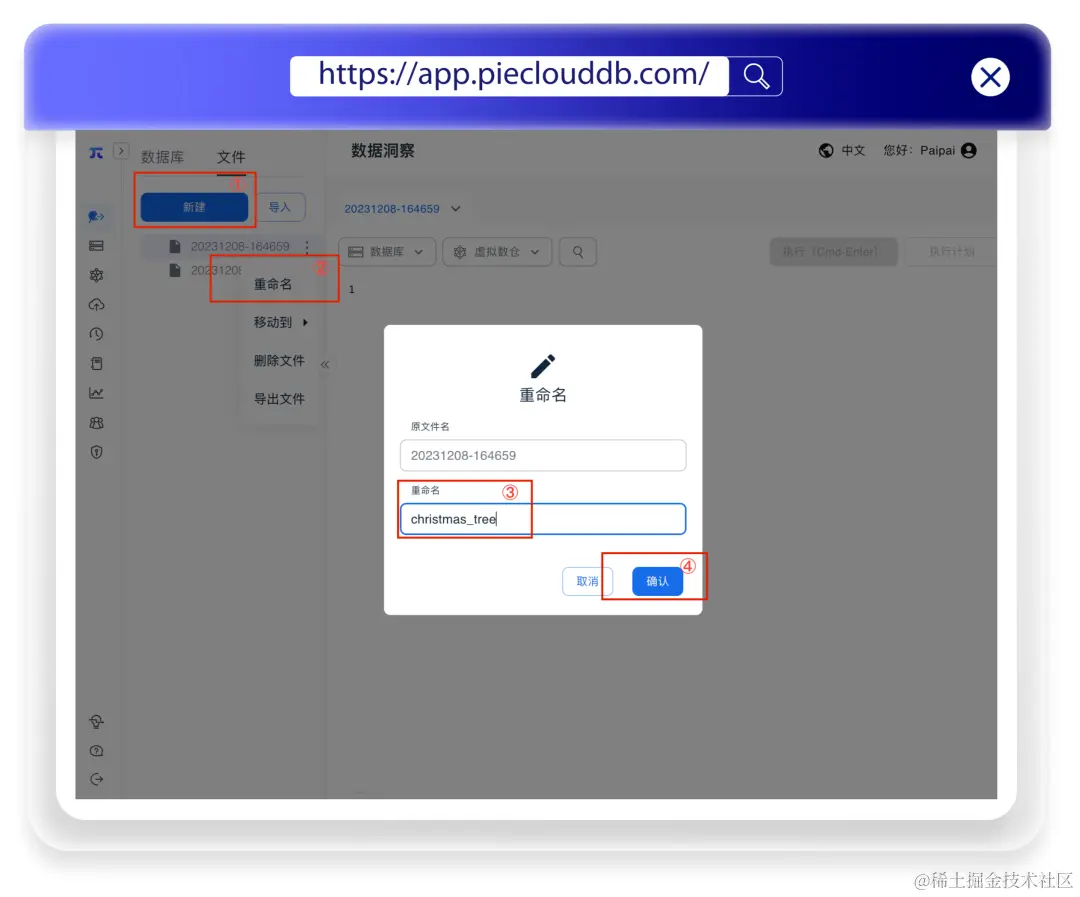Open the database server icon in sidebar
This screenshot has width=1080, height=897.
coord(96,246)
